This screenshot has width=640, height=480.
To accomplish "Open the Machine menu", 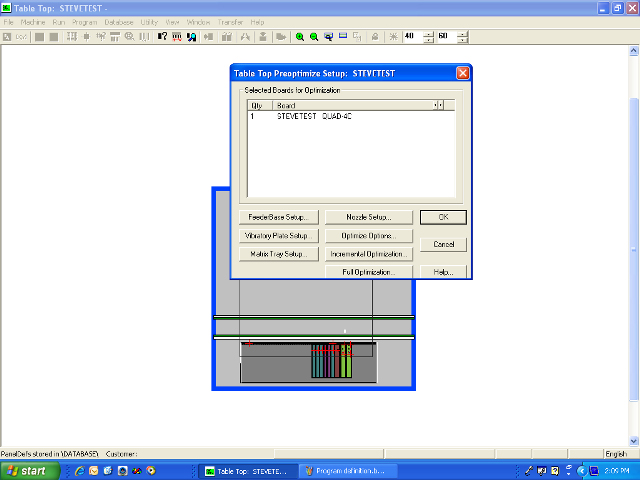I will click(33, 22).
